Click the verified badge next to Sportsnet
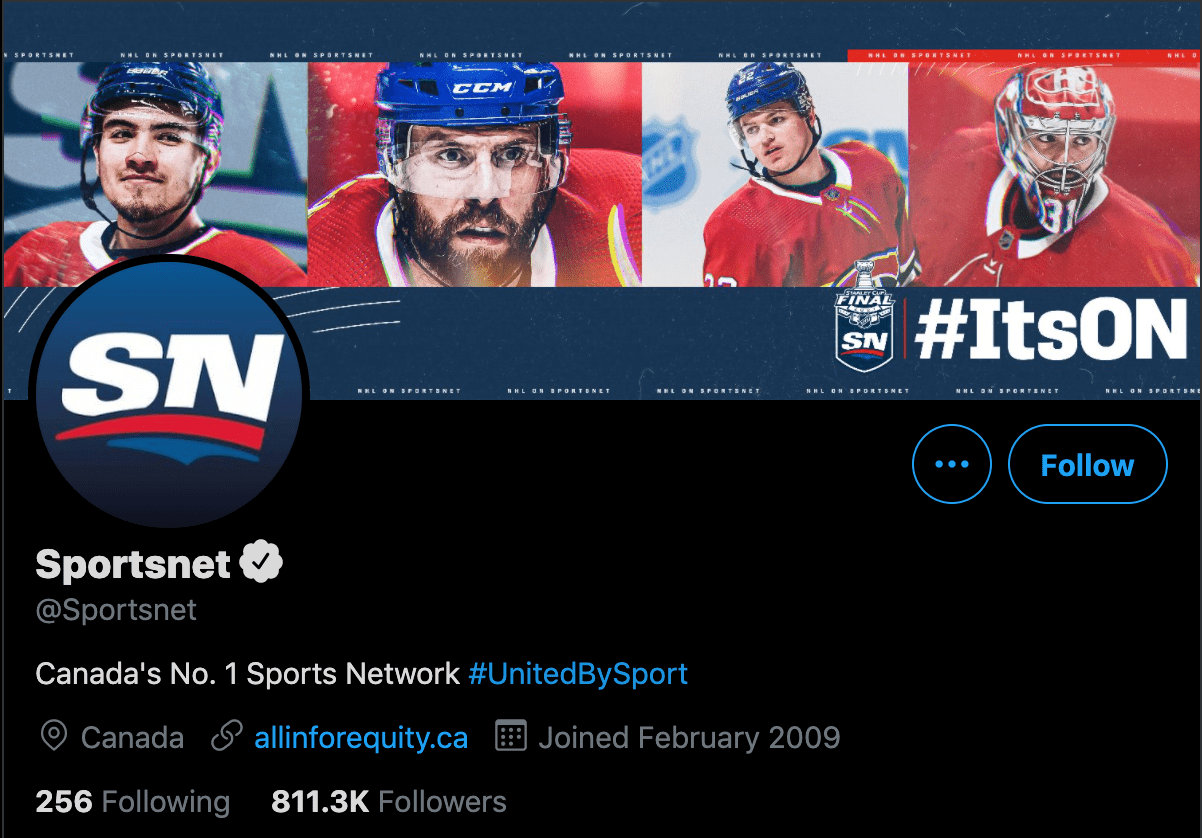 point(262,563)
